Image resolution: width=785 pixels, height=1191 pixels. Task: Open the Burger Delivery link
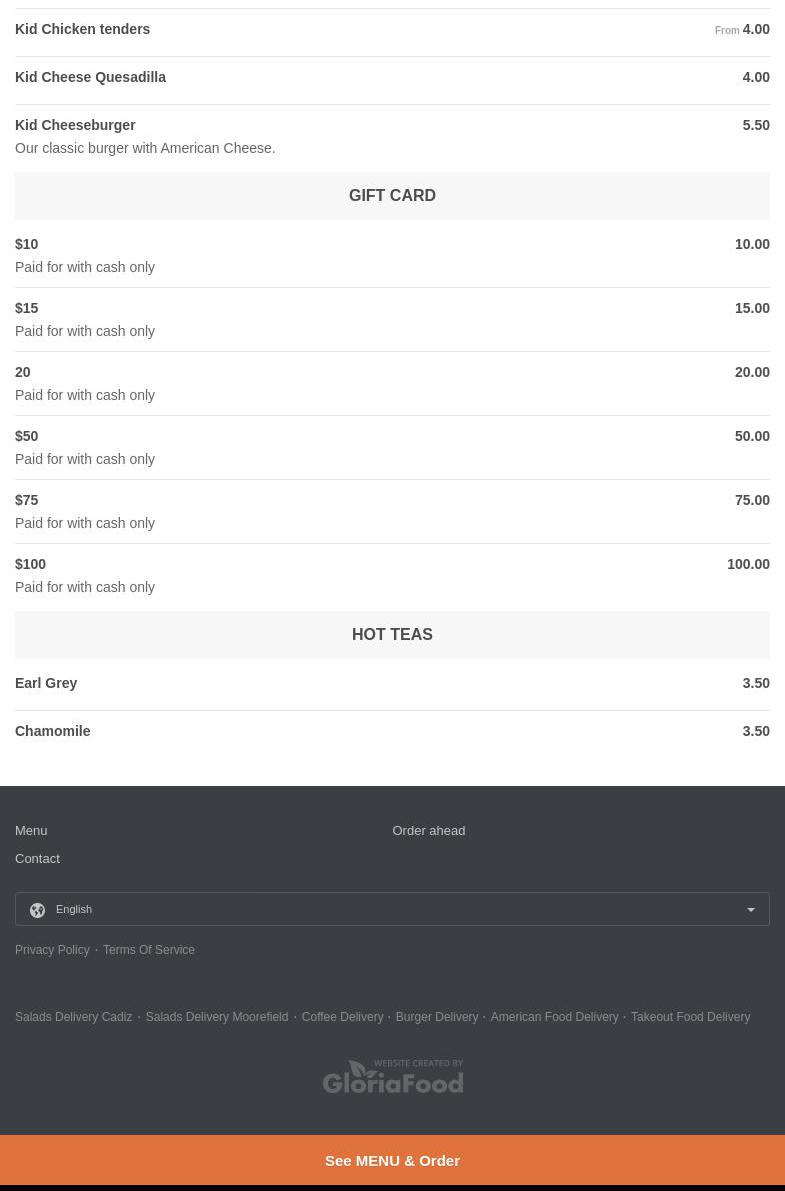point(436,1017)
